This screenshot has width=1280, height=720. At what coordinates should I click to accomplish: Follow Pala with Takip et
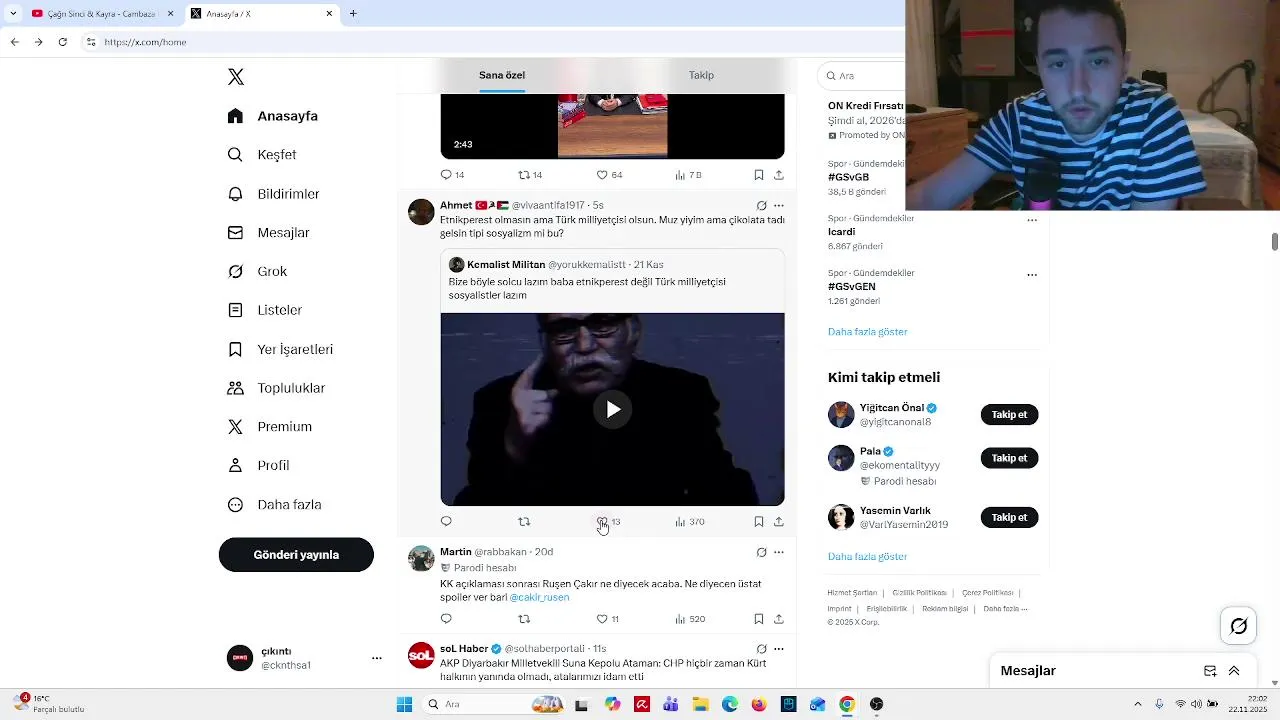point(1009,459)
